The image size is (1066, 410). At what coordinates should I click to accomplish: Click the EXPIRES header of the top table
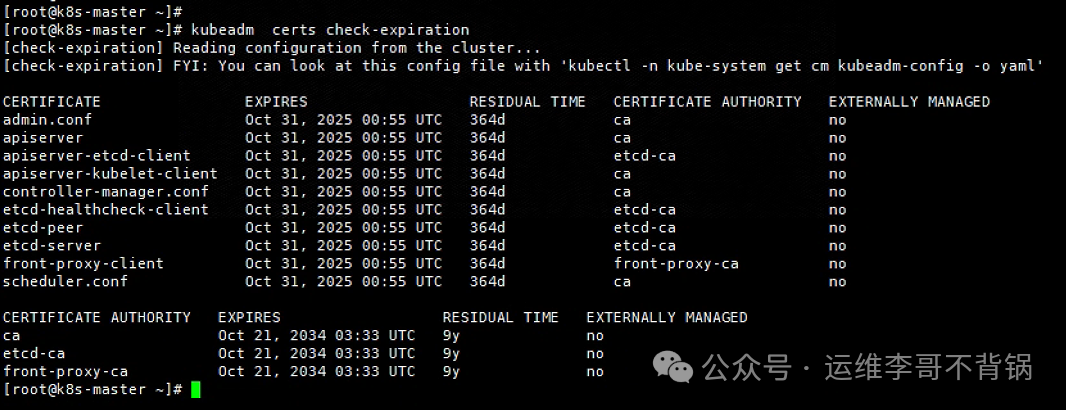click(x=276, y=102)
